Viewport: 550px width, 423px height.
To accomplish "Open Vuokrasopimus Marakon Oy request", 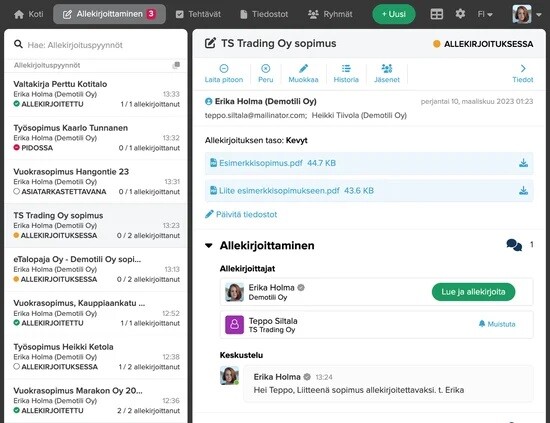I will [x=96, y=401].
